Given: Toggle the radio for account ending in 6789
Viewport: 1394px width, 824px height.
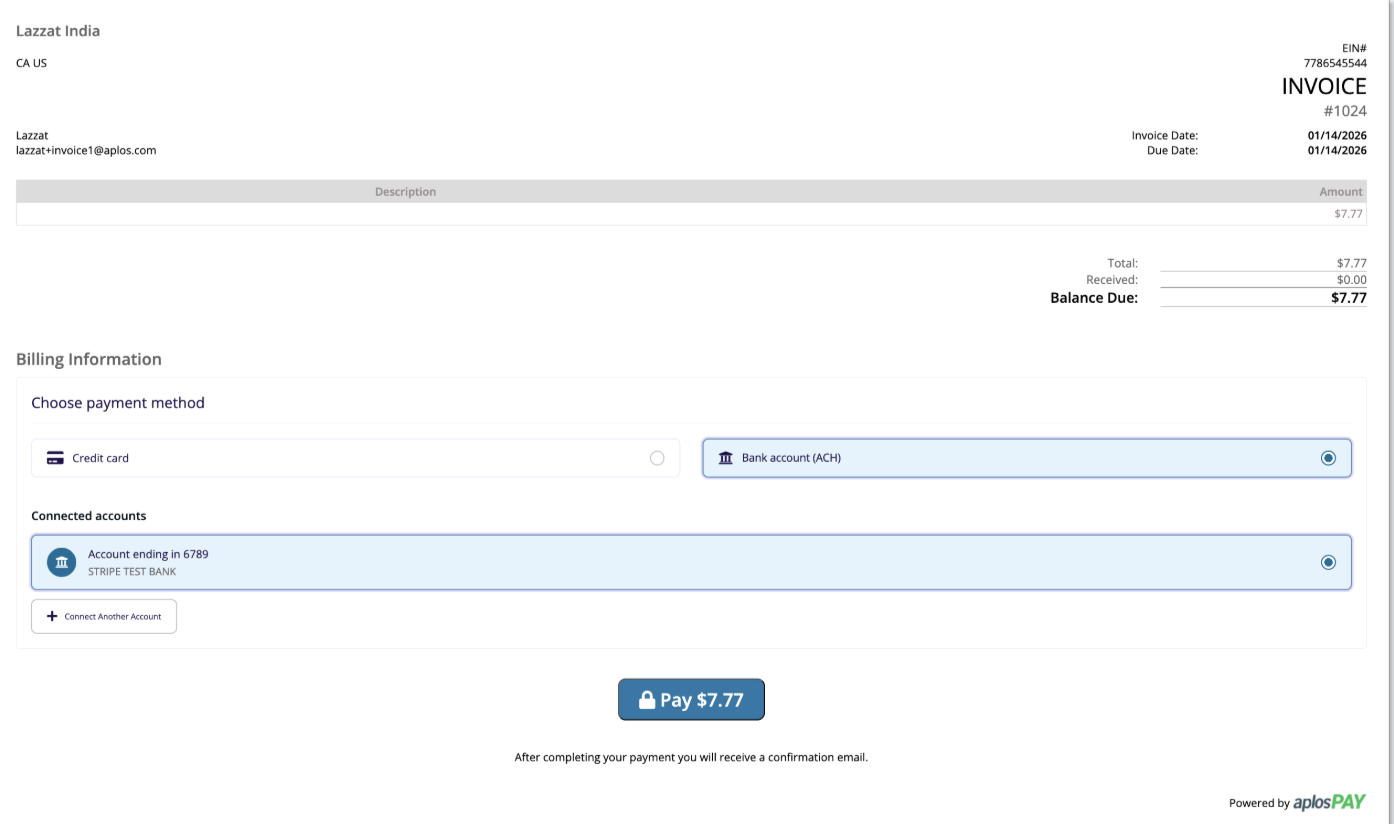Looking at the screenshot, I should (1328, 562).
